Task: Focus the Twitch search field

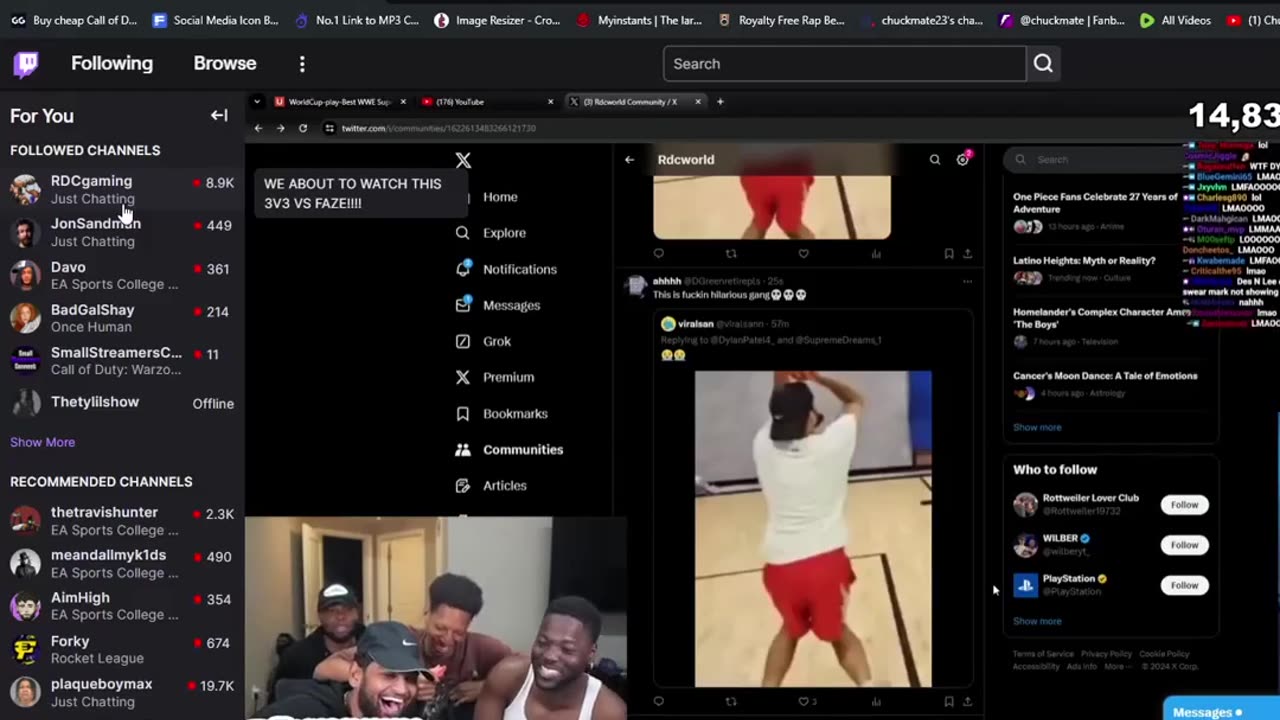Action: 845,64
